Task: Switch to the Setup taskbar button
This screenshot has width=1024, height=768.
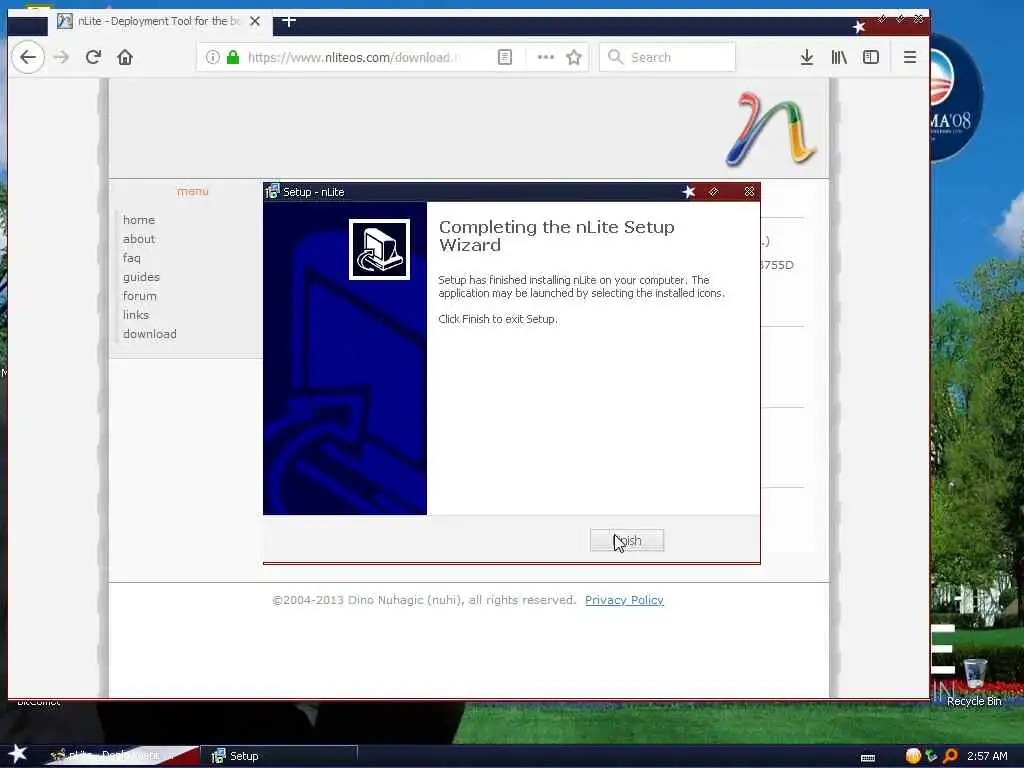Action: click(279, 756)
